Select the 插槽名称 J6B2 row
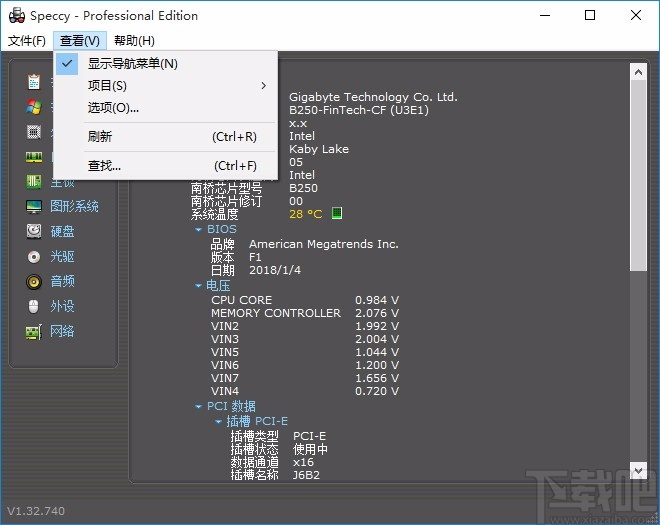Image resolution: width=660 pixels, height=525 pixels. click(x=275, y=475)
